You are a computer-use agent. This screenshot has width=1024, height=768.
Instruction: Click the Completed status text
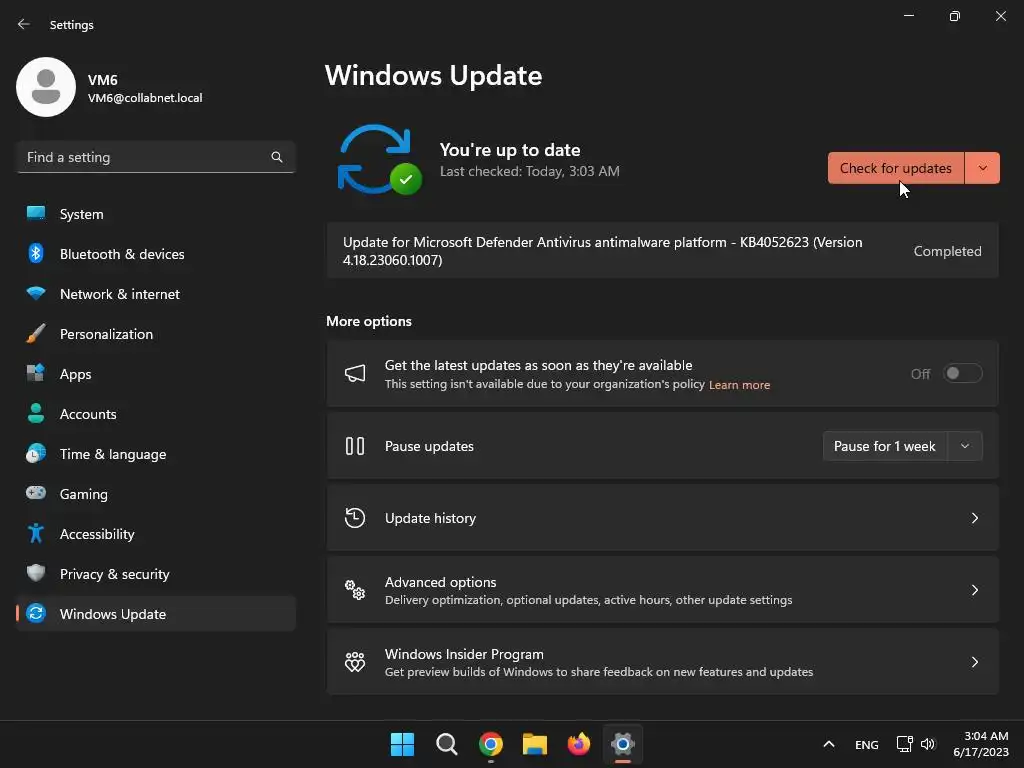(x=947, y=251)
